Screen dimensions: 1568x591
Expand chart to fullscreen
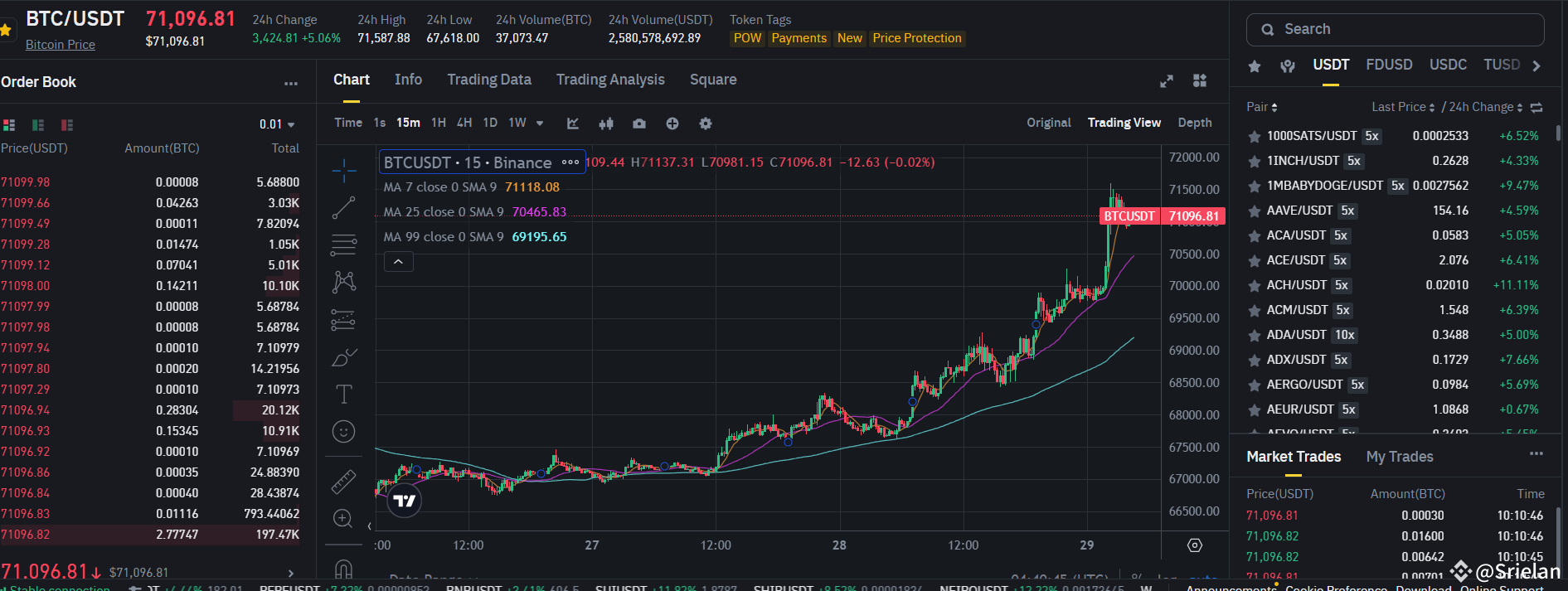1167,80
